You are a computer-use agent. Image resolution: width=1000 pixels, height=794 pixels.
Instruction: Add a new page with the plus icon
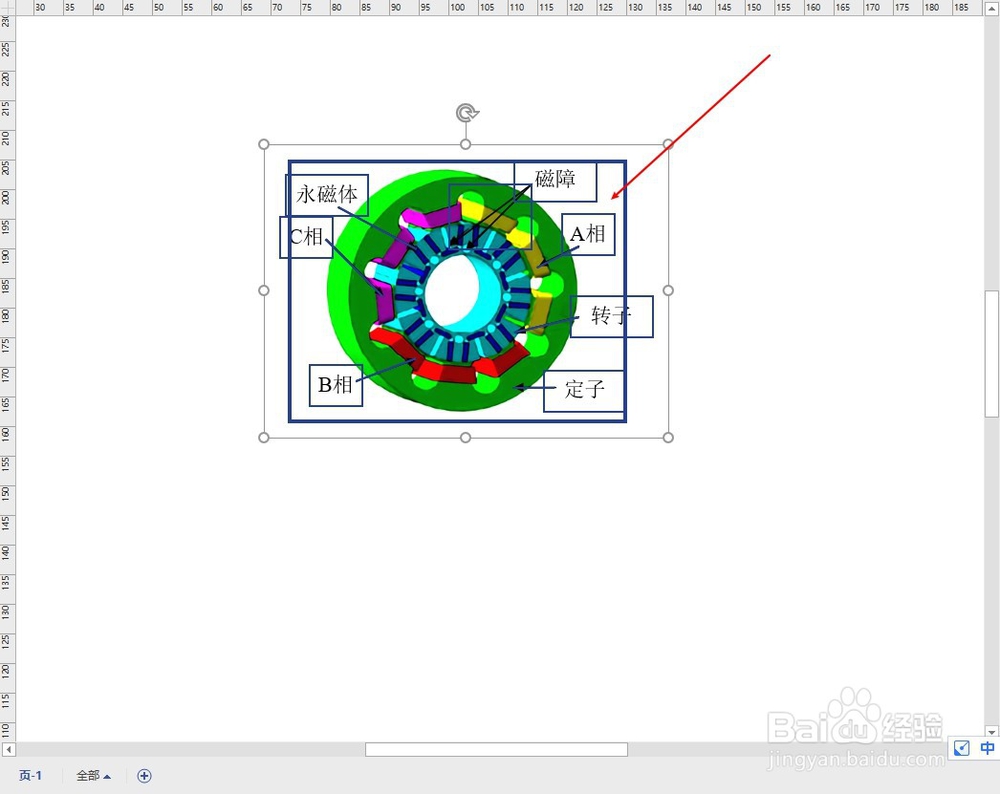144,776
